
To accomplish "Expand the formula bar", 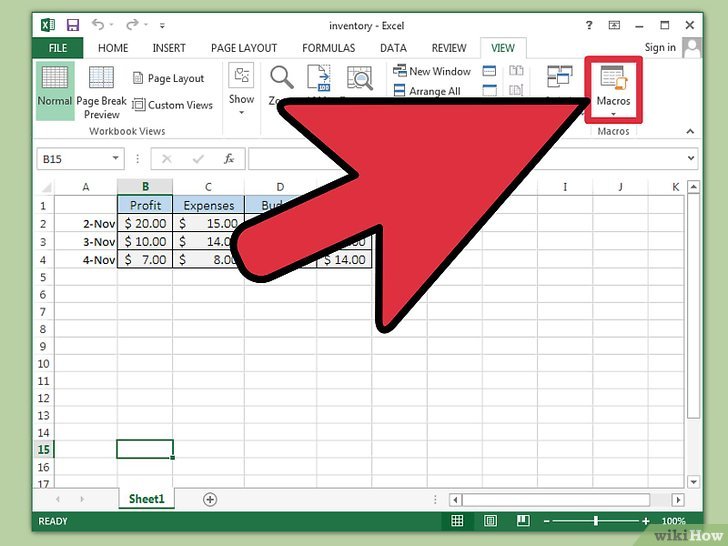I will click(x=691, y=159).
